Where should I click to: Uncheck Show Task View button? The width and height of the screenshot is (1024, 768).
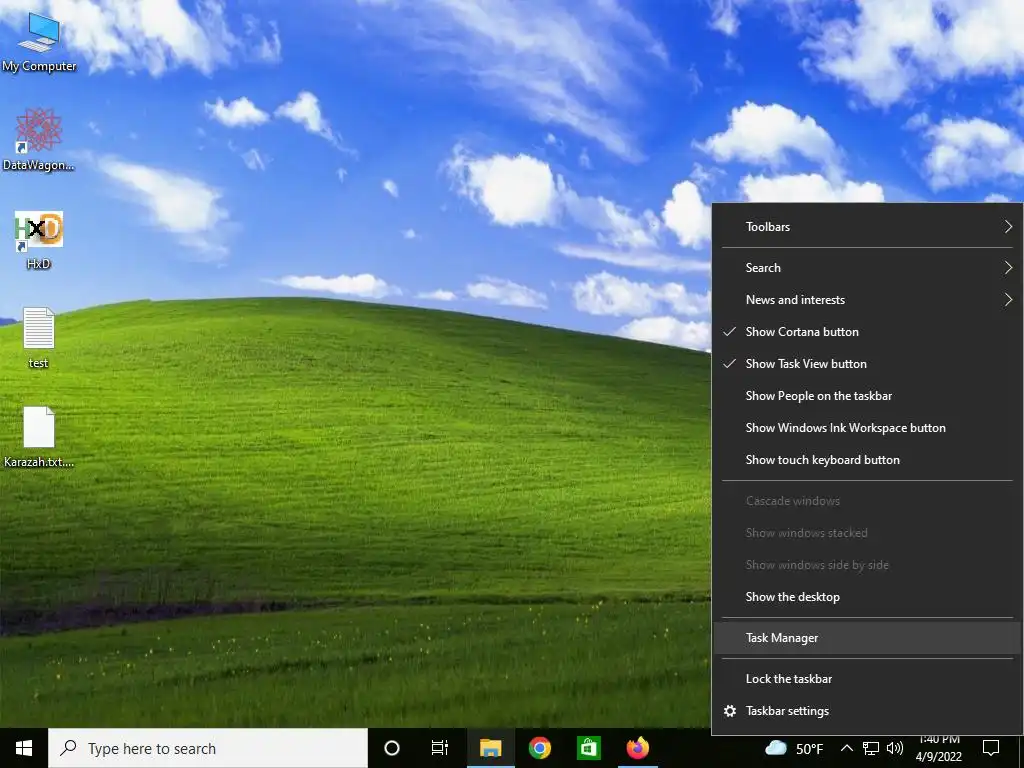[x=867, y=364]
